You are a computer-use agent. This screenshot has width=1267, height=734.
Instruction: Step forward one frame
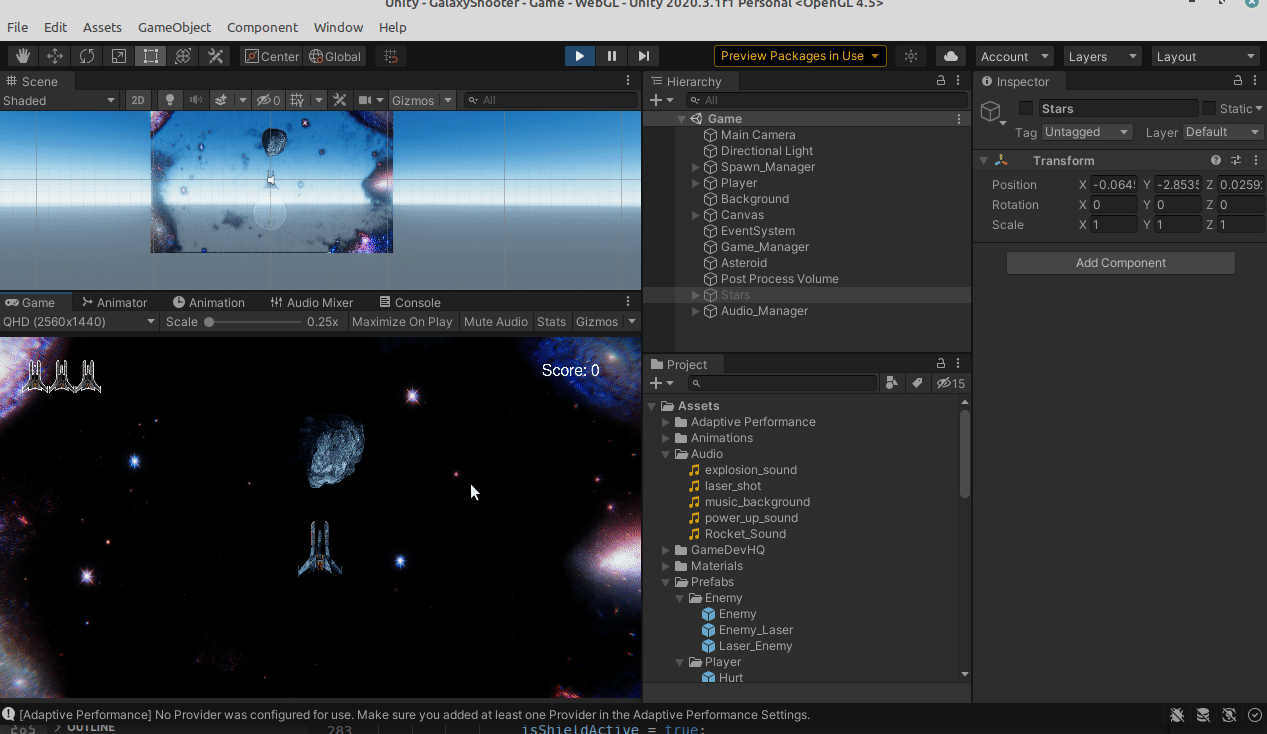click(643, 56)
